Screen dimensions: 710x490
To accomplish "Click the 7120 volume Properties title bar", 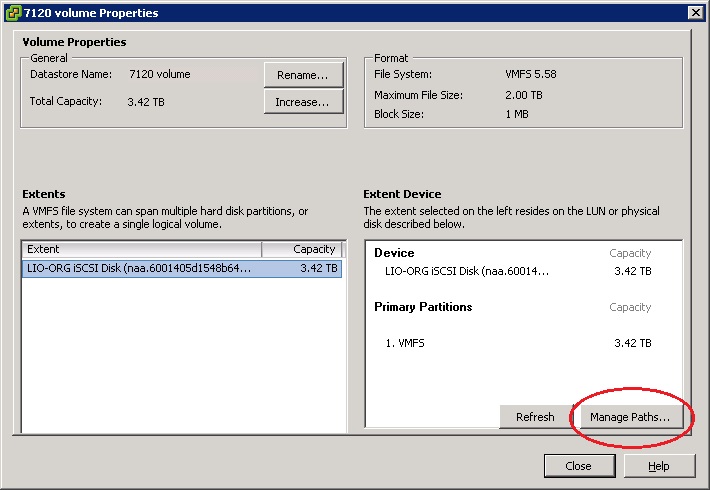I will point(300,13).
